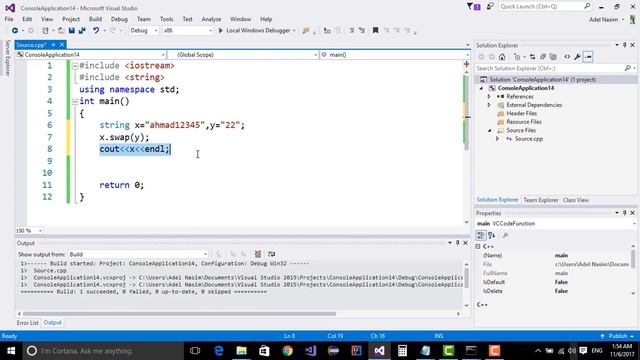Click the toolbar Bookmark icon
This screenshot has width=640, height=360.
point(375,31)
